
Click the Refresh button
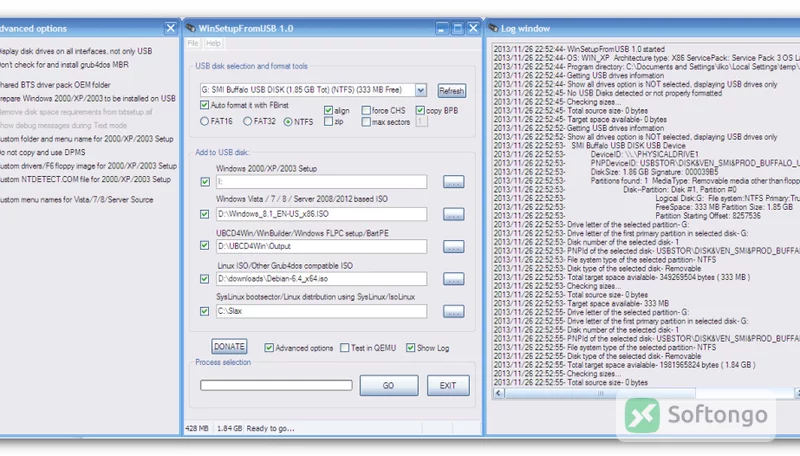(452, 91)
